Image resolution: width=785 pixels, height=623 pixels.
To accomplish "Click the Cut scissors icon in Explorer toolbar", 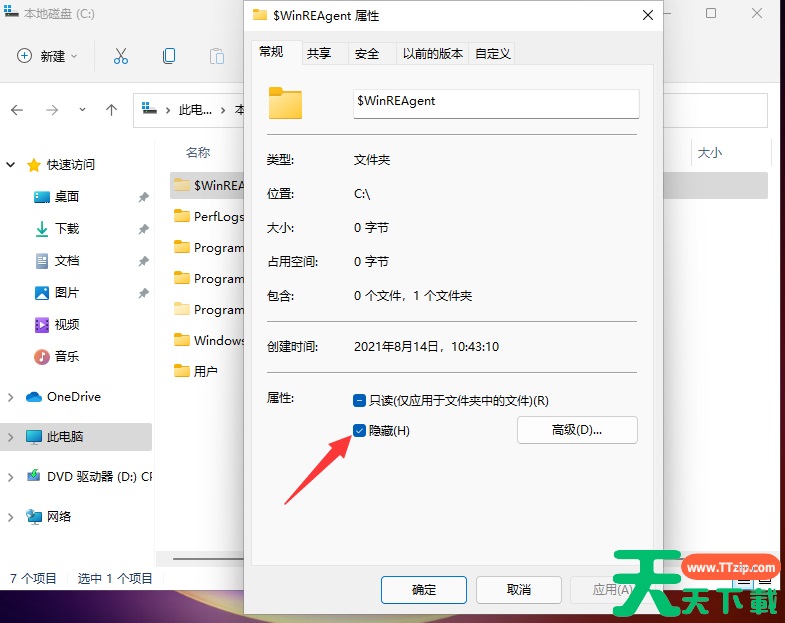I will click(121, 56).
